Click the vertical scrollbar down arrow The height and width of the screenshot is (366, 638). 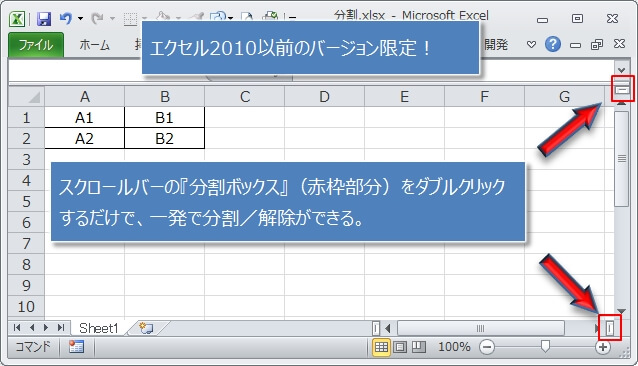coord(622,311)
